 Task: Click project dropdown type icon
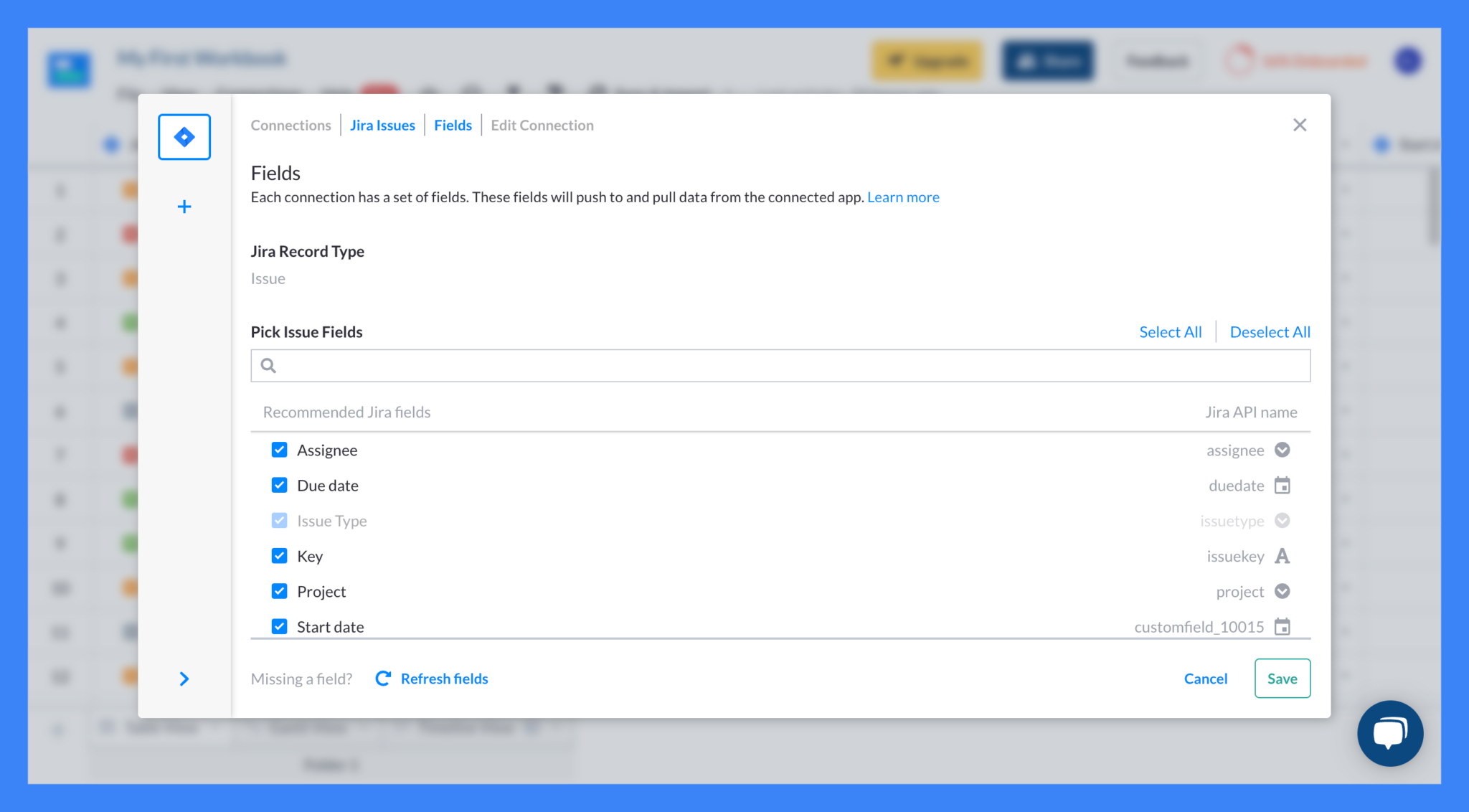coord(1283,591)
